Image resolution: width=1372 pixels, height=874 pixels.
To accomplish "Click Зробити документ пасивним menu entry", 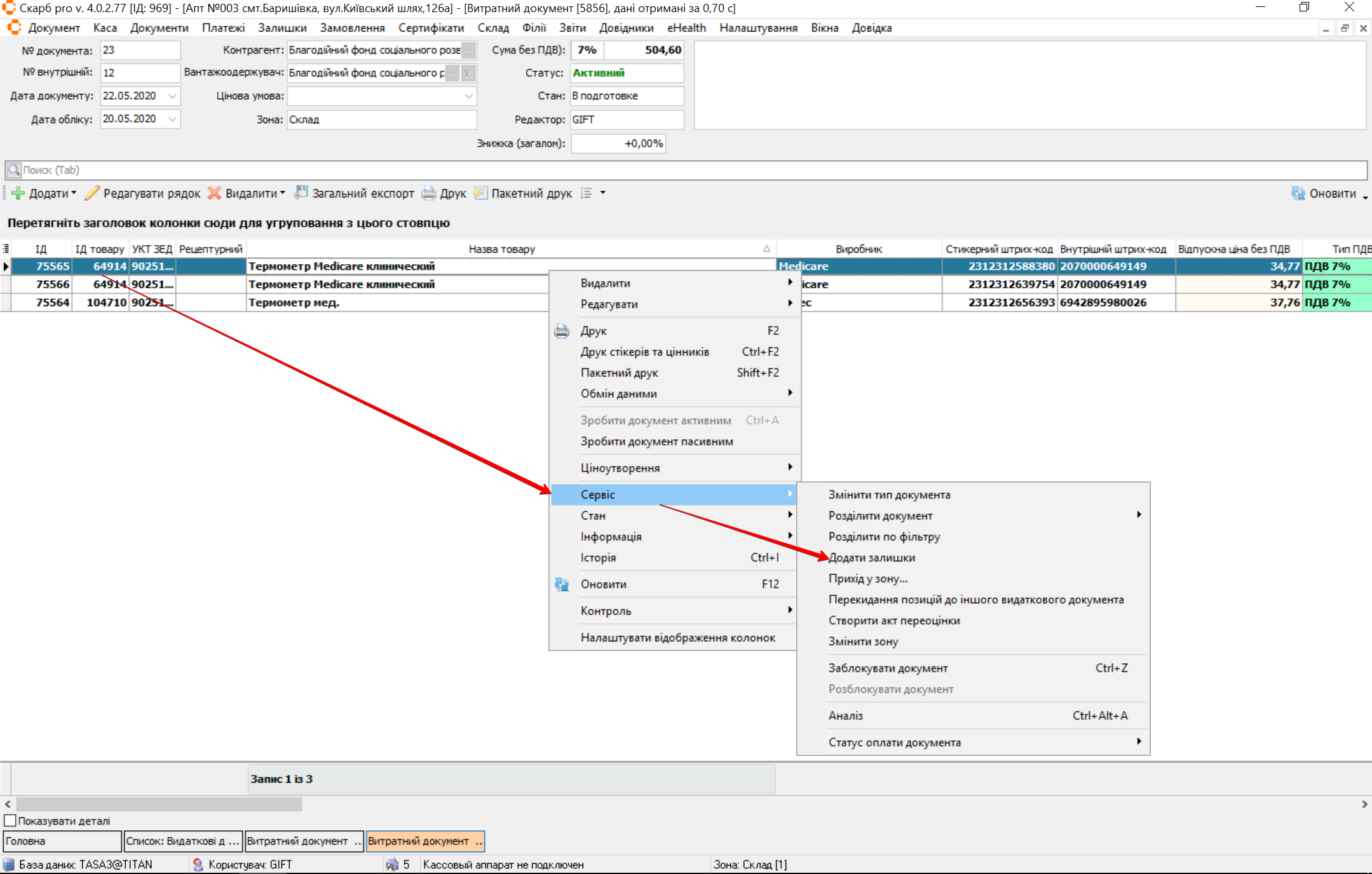I will point(656,441).
